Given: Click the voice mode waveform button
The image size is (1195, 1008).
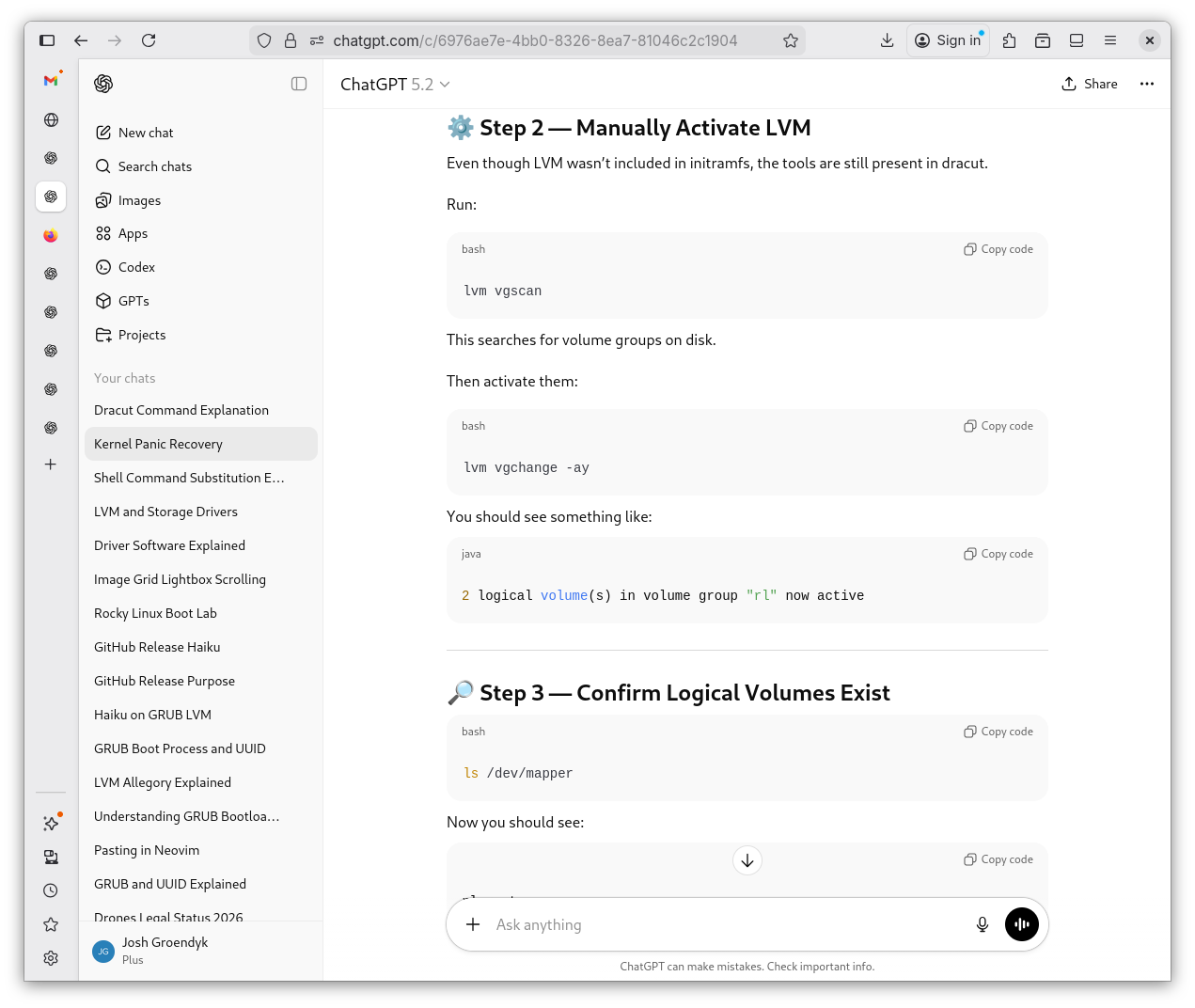Looking at the screenshot, I should tap(1021, 924).
